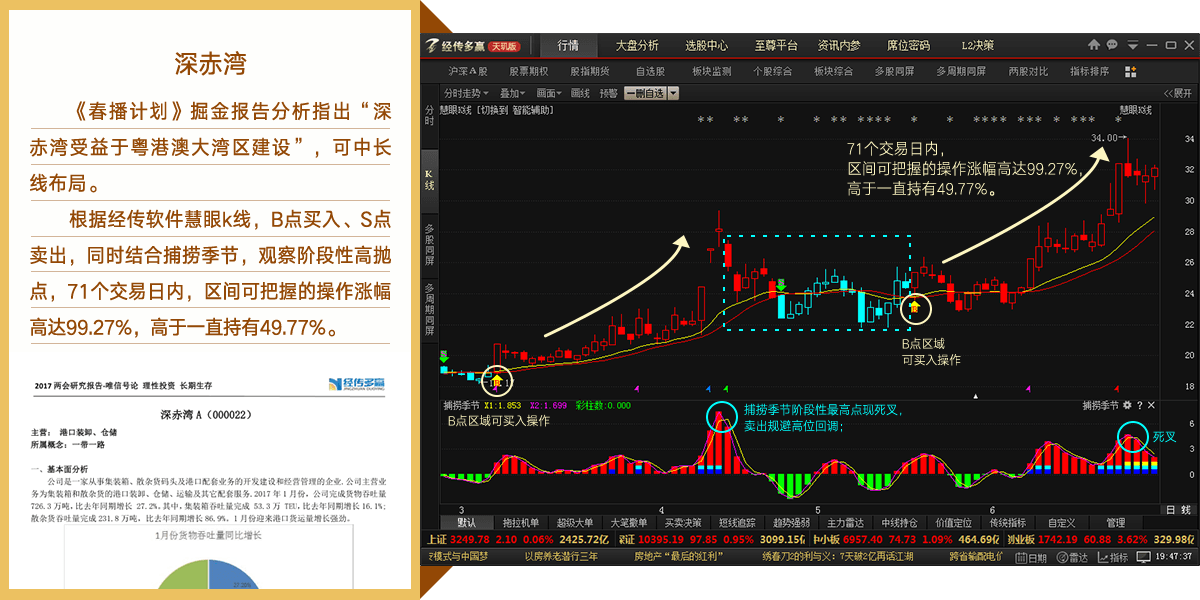Click <<展开 to expand side panel
Image resolution: width=1200 pixels, height=600 pixels.
[x=1177, y=93]
